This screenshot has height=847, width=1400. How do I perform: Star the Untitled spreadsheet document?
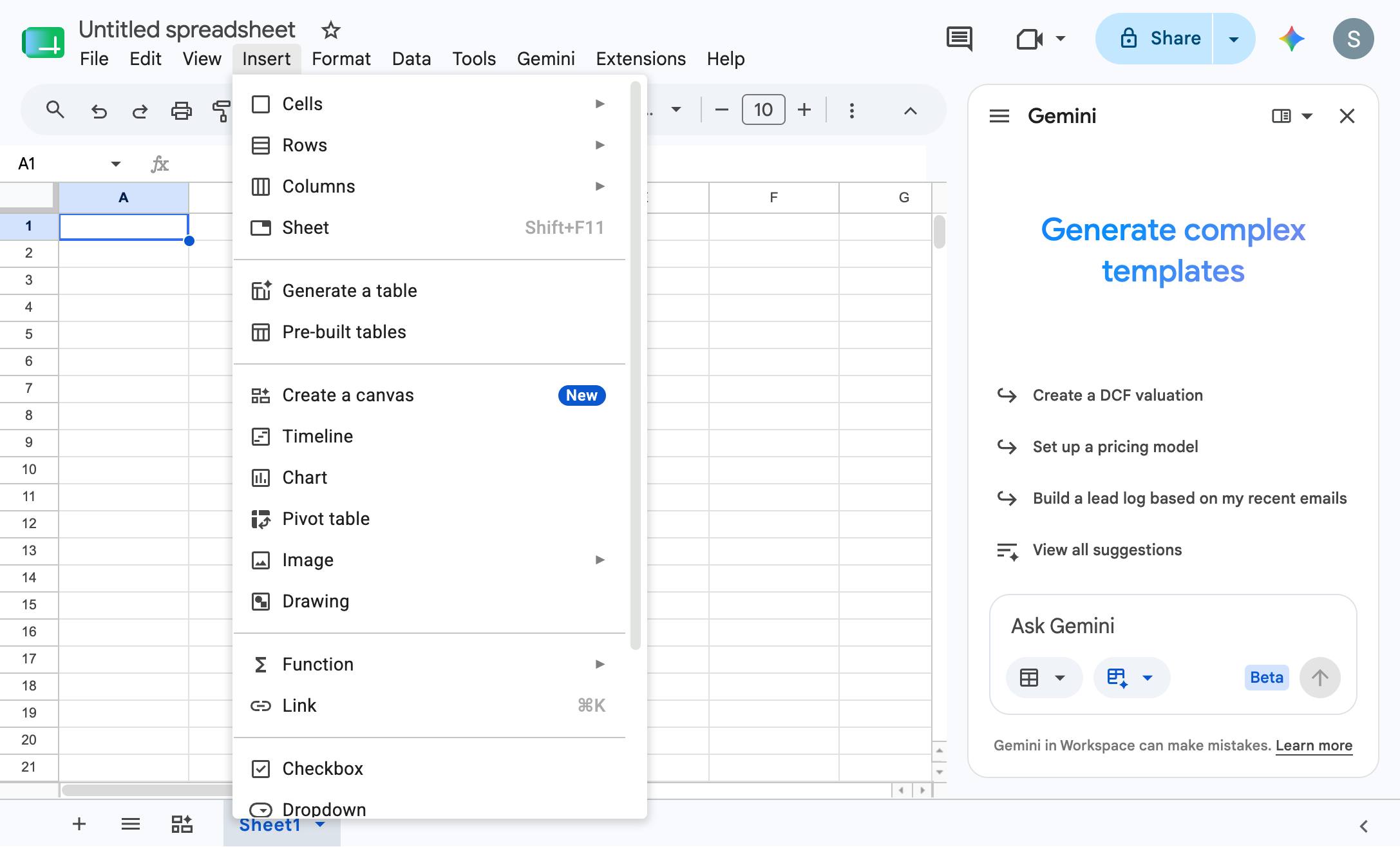point(330,30)
